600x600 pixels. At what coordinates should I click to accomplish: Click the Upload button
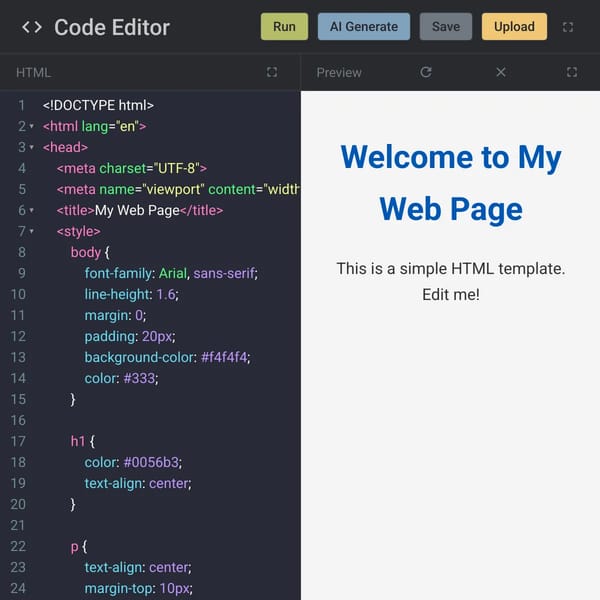[x=514, y=26]
